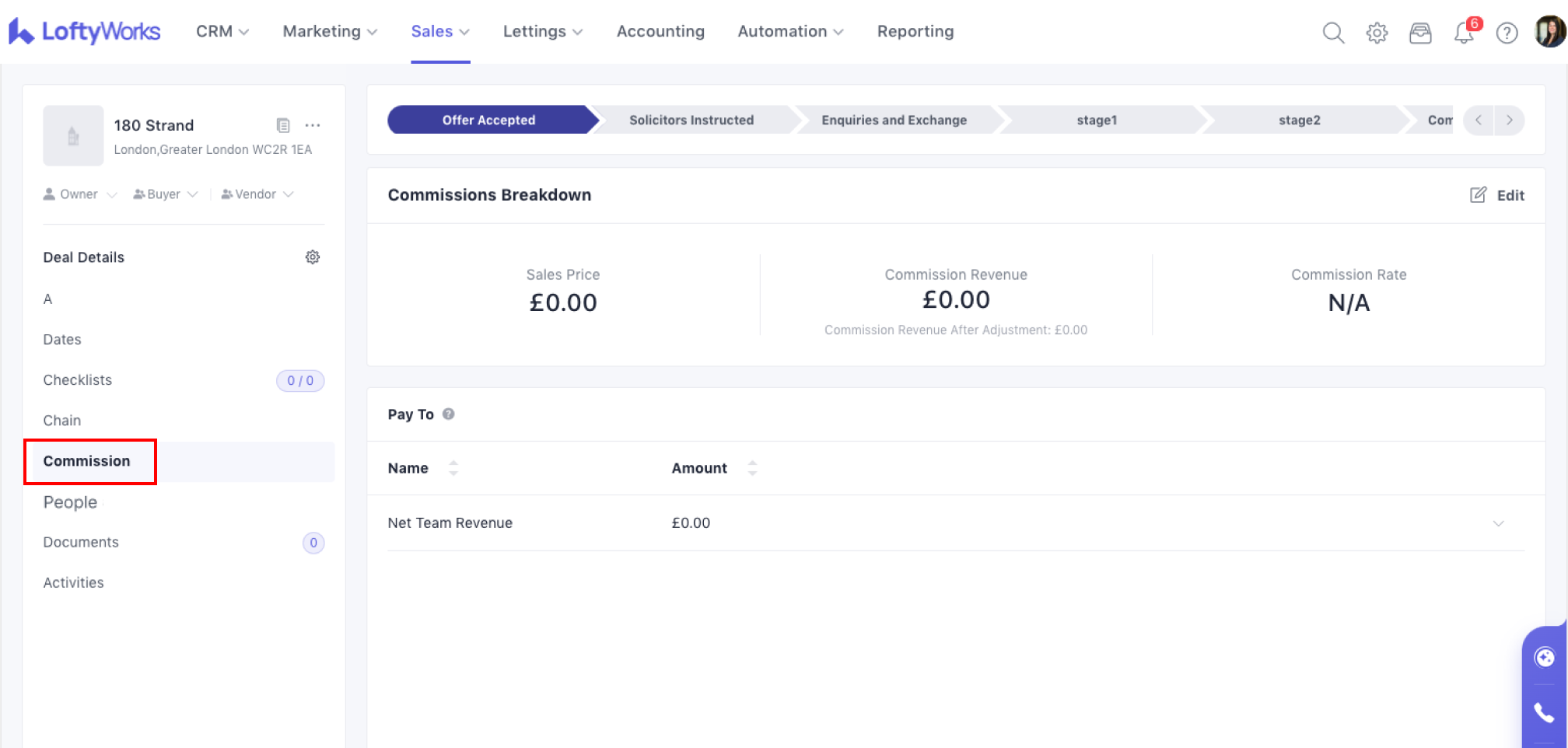This screenshot has width=1568, height=748.
Task: Open the Reporting menu
Action: (x=915, y=32)
